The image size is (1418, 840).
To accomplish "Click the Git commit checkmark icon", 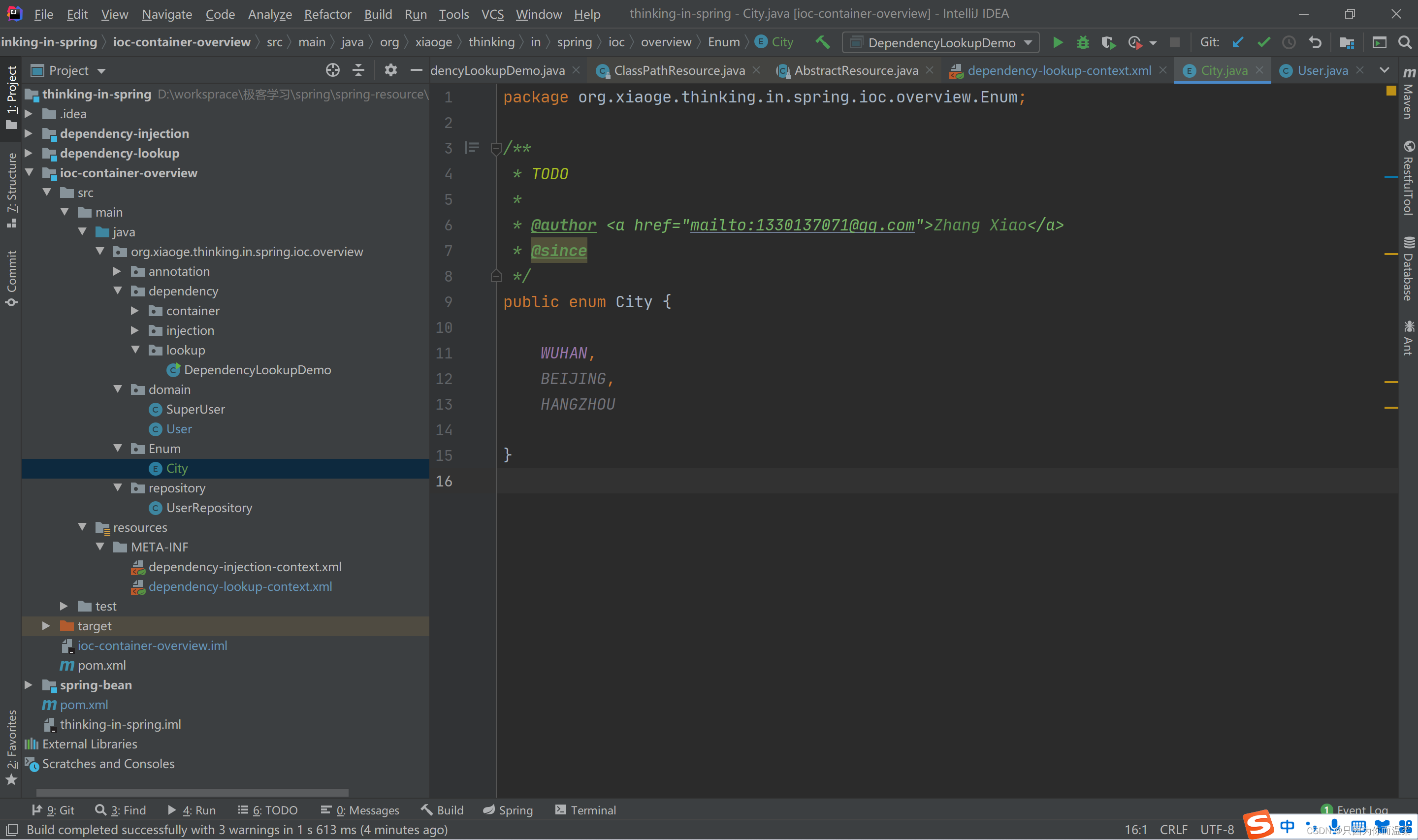I will tap(1263, 42).
